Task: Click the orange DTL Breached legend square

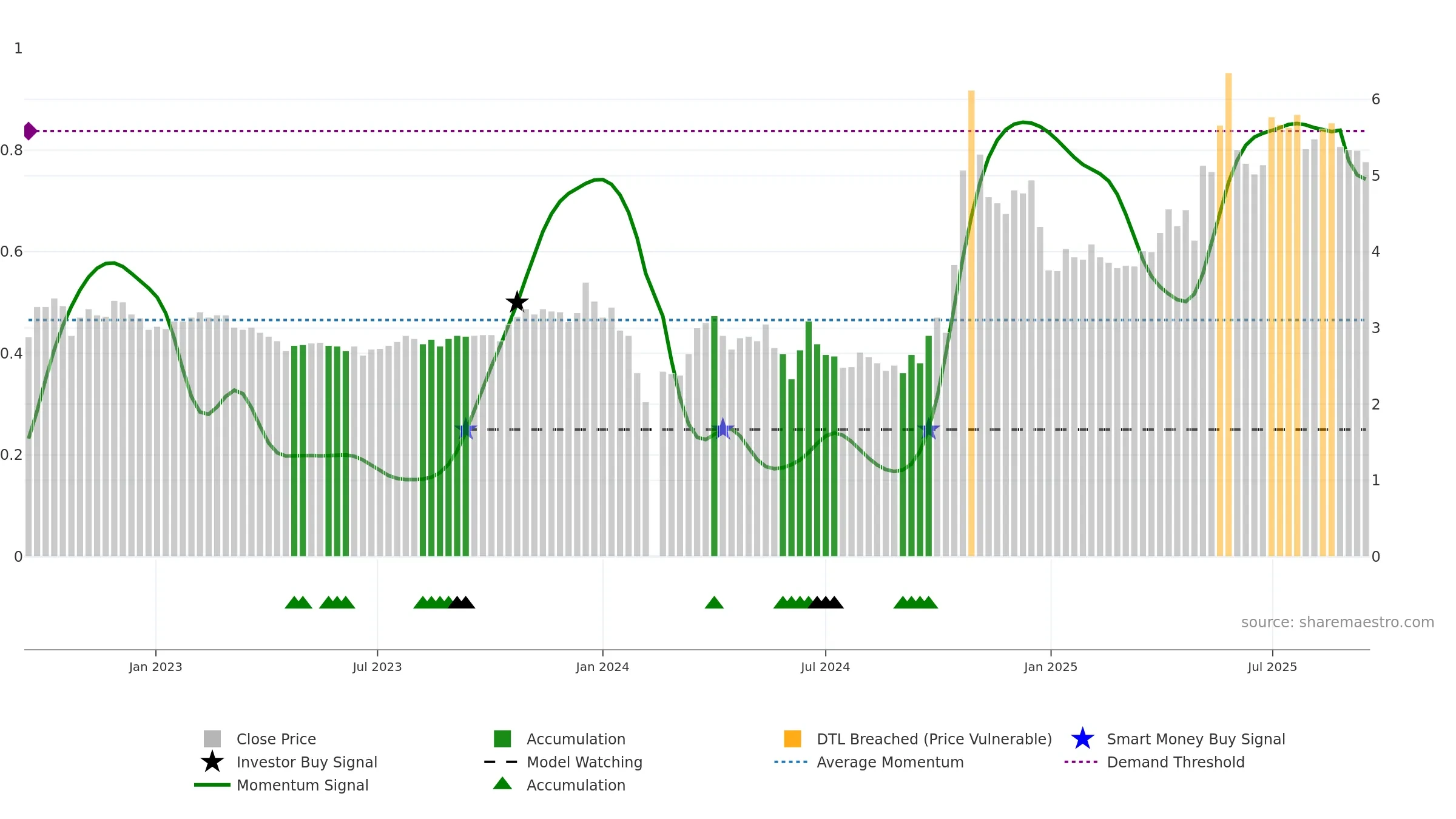Action: tap(792, 739)
